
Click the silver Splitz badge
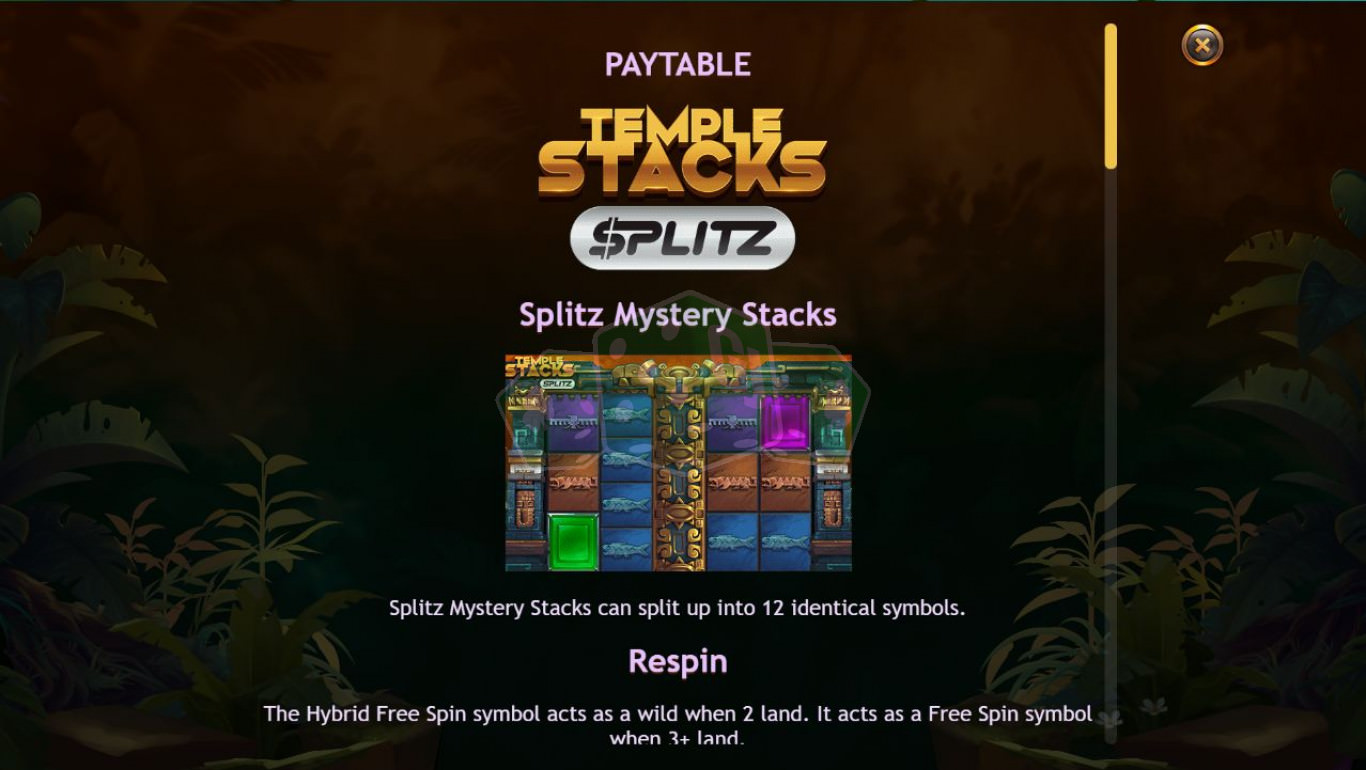point(682,238)
